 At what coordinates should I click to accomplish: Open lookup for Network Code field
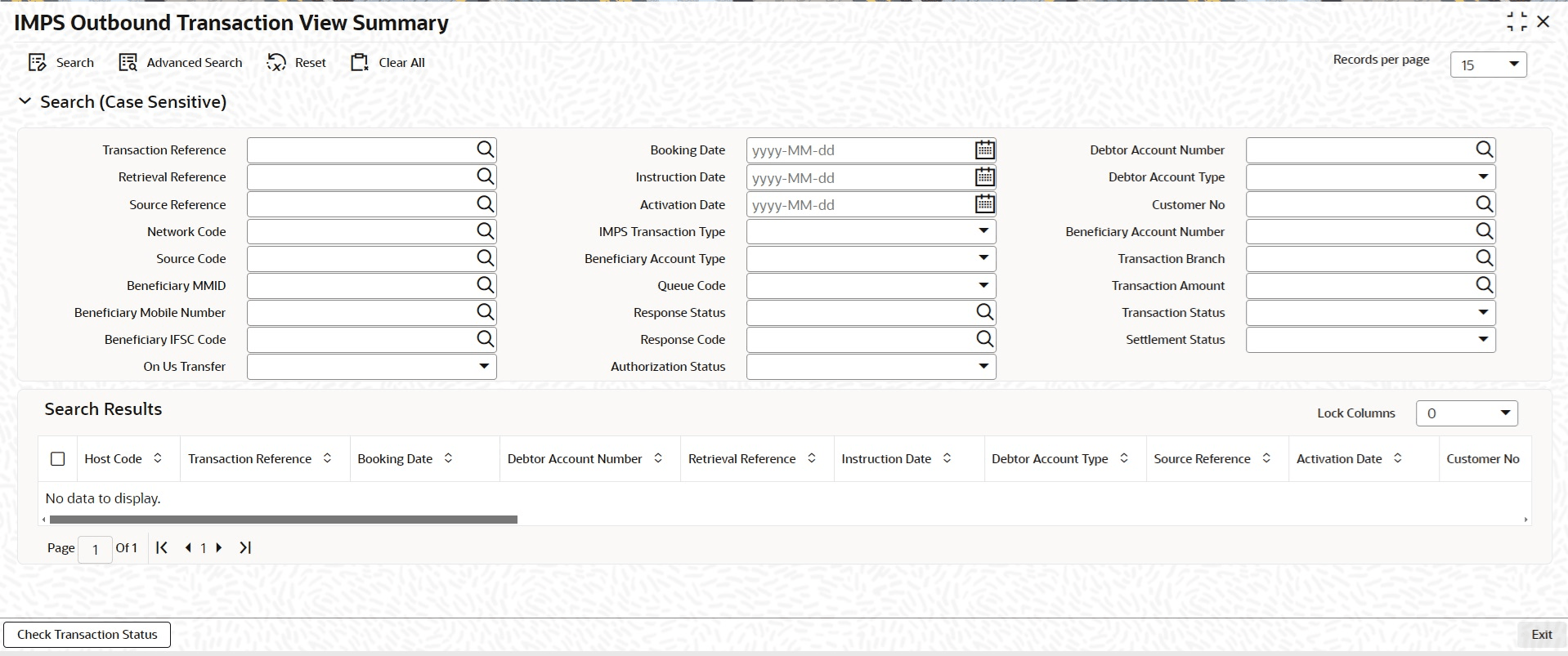pyautogui.click(x=486, y=231)
